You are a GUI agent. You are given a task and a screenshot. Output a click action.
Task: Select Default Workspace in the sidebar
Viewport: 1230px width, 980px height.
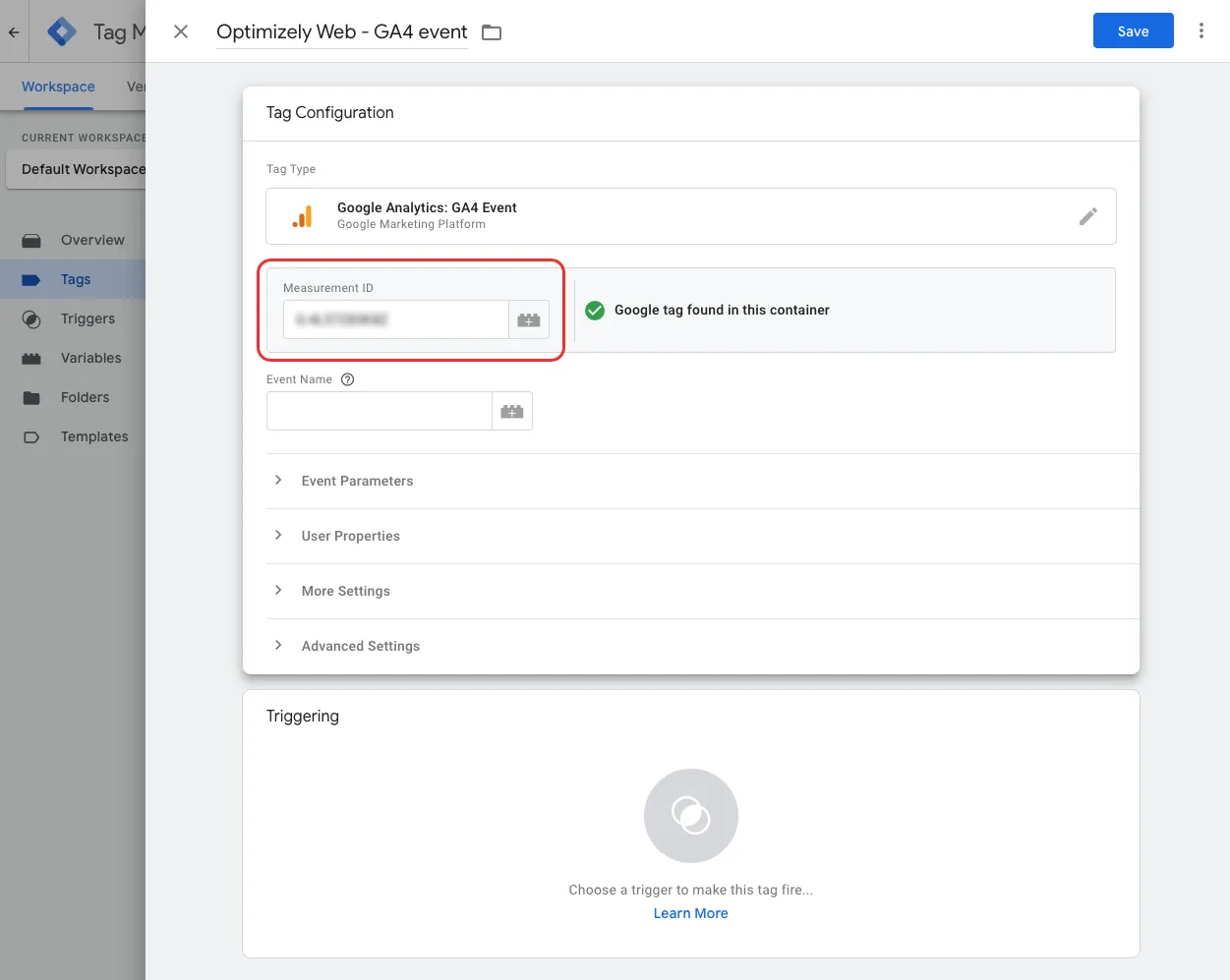tap(77, 169)
